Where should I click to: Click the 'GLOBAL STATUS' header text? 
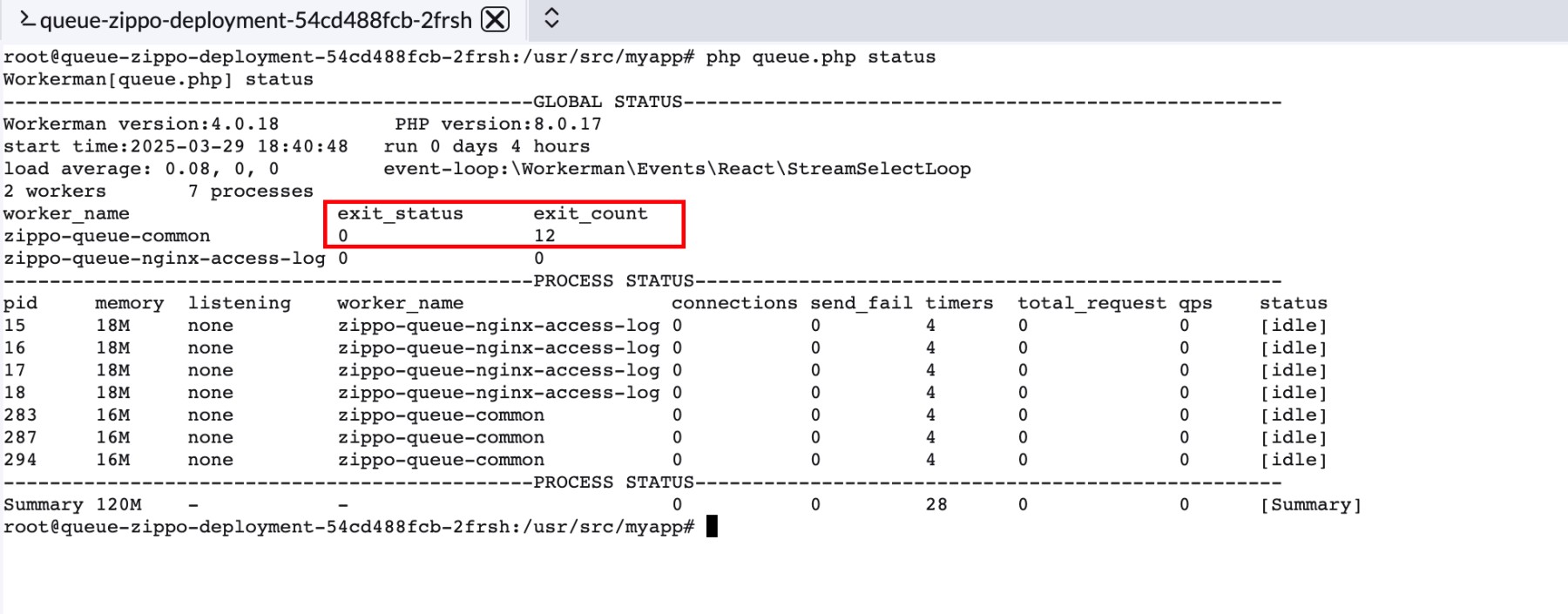[607, 102]
